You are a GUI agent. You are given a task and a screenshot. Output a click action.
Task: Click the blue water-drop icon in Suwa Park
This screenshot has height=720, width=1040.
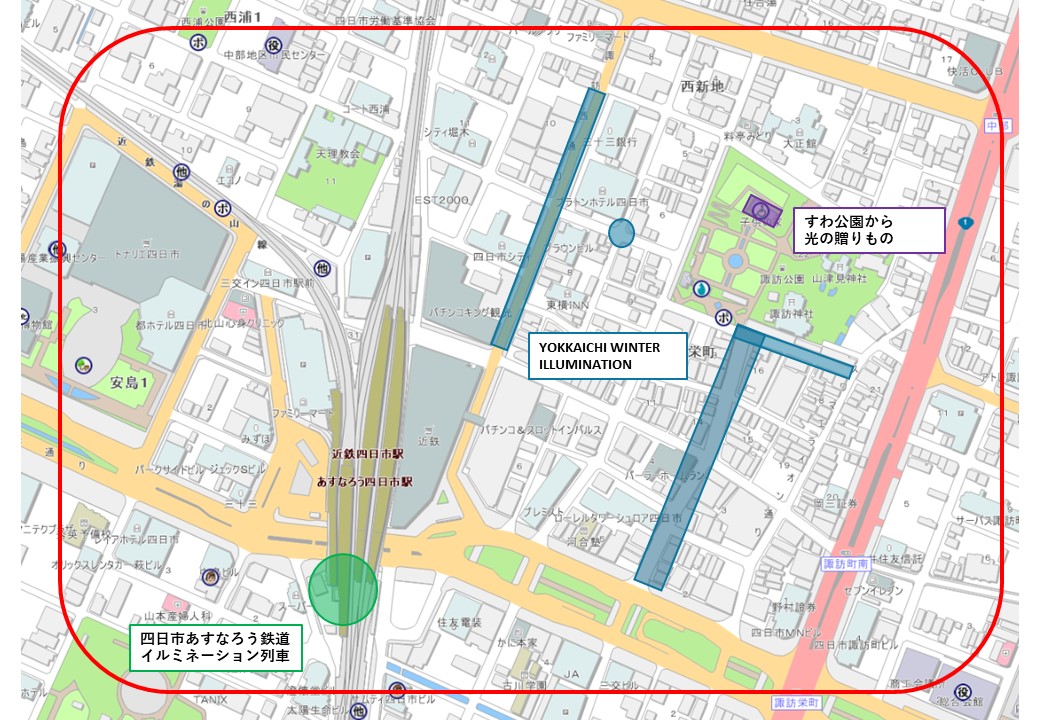coord(701,289)
